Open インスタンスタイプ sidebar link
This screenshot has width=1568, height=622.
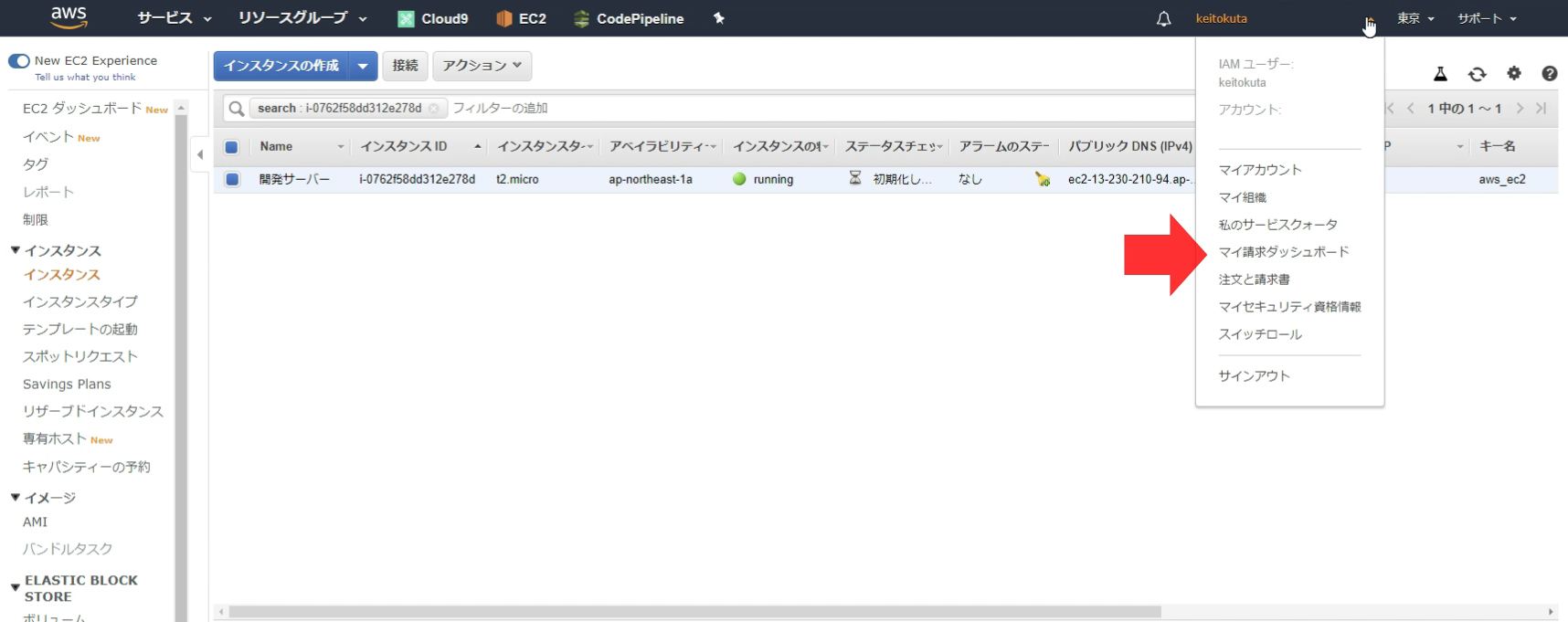pyautogui.click(x=80, y=301)
